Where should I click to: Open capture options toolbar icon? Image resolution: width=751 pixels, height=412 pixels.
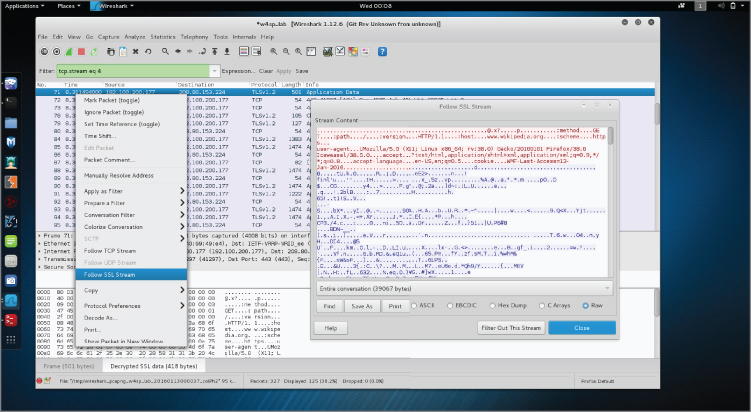57,52
